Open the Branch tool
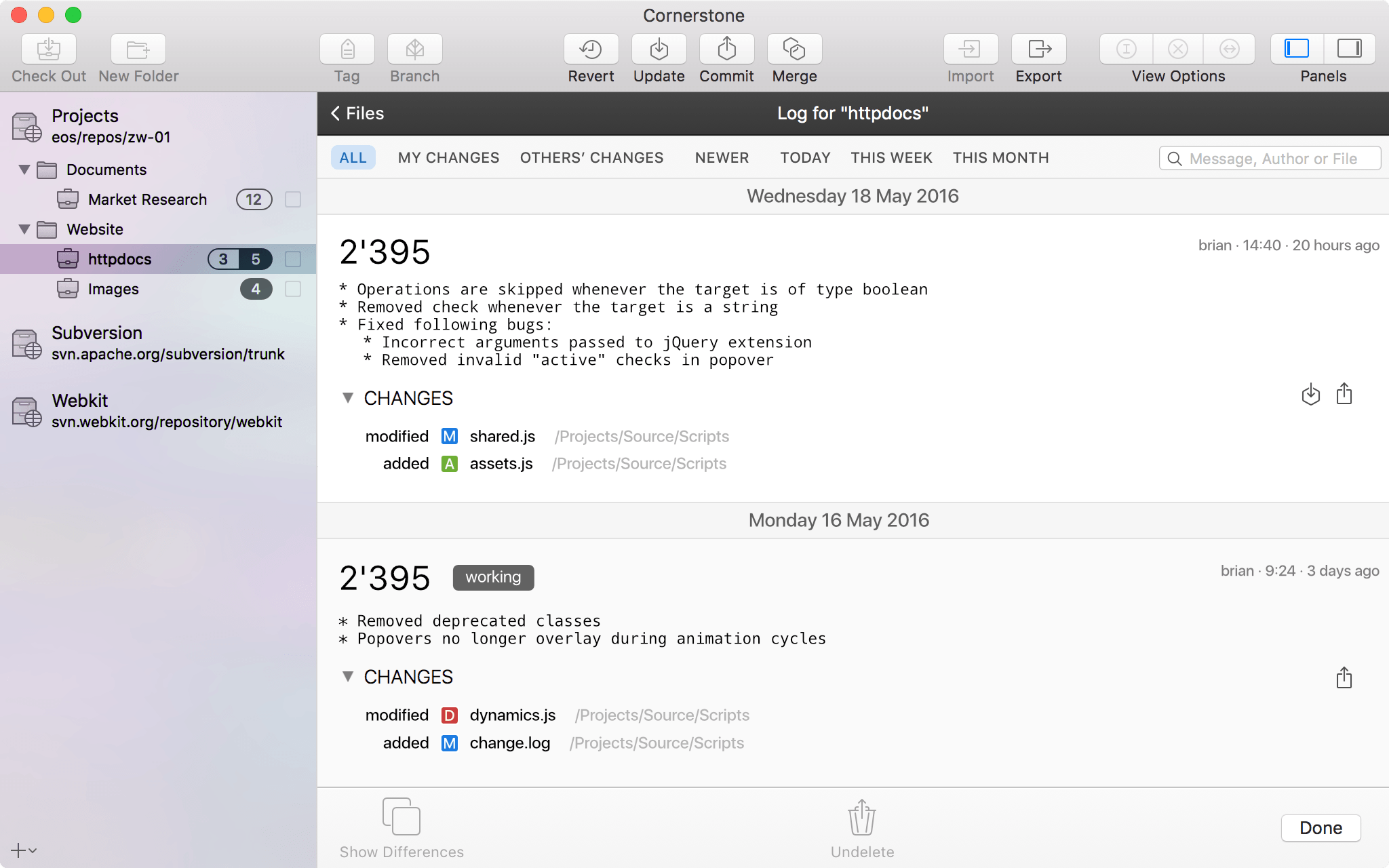This screenshot has width=1389, height=868. (x=414, y=49)
